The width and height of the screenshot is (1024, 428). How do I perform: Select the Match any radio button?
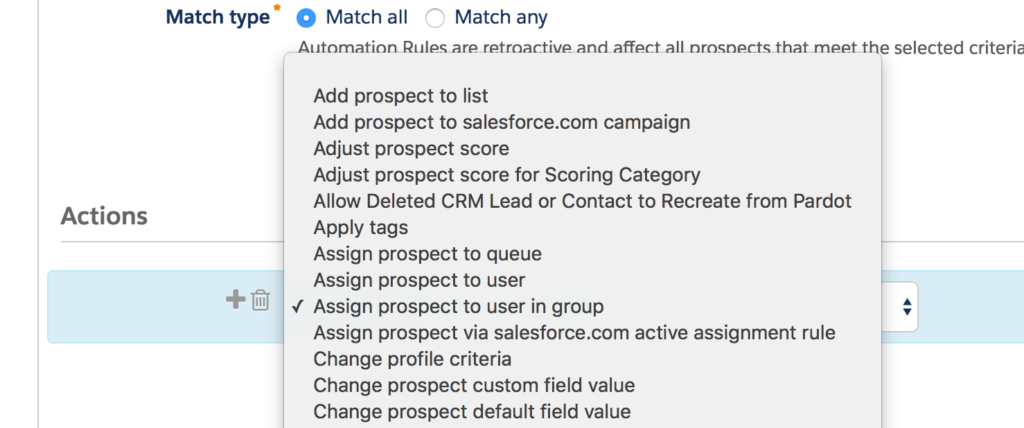pos(435,18)
